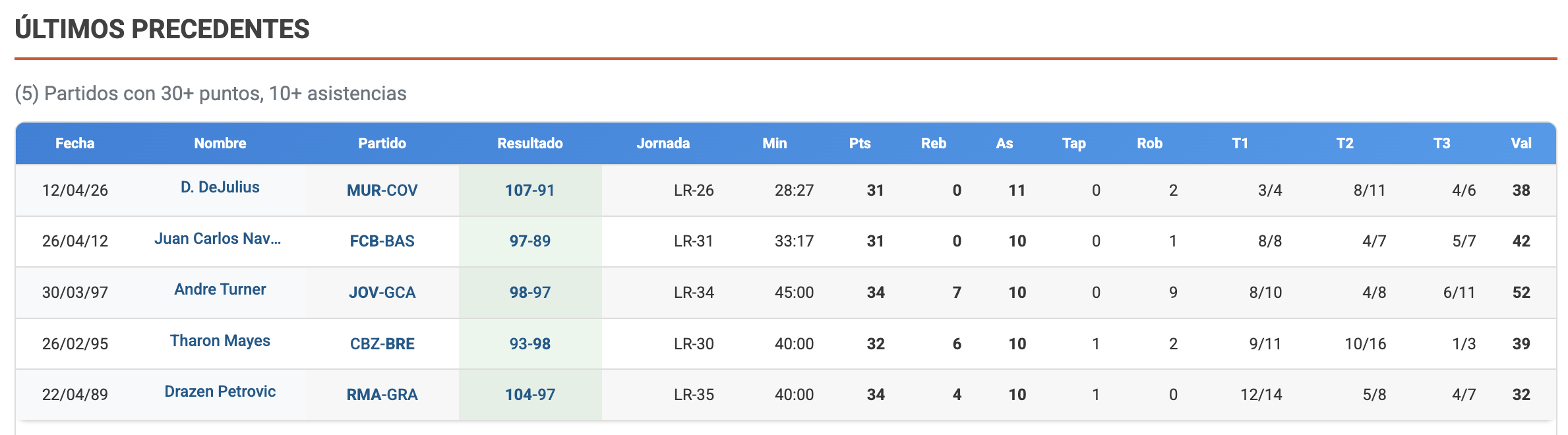
Task: Click Andre Turner's name
Action: pos(220,289)
